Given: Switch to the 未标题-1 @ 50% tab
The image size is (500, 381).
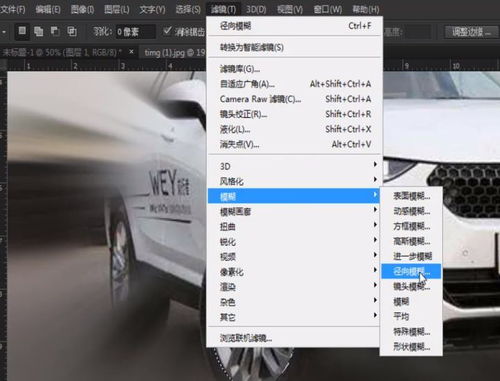Looking at the screenshot, I should coord(62,52).
